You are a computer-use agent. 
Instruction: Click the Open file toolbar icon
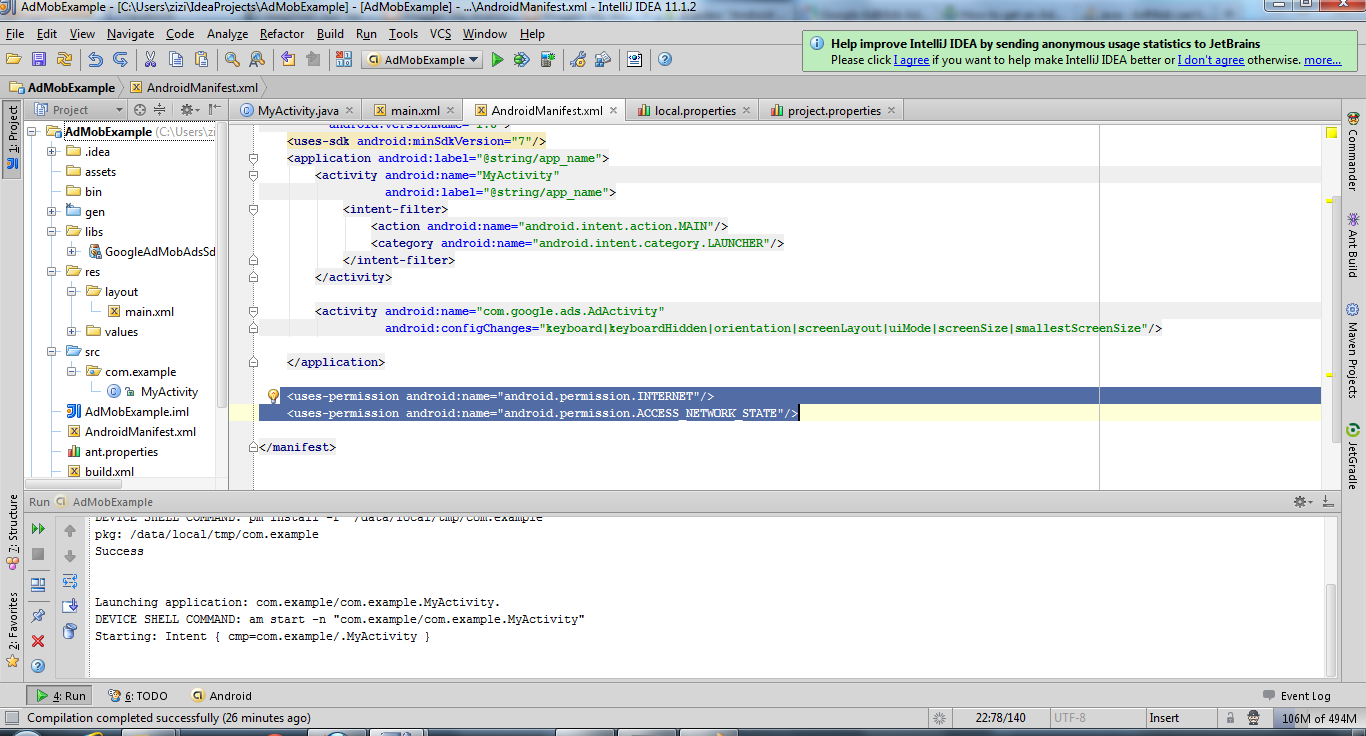13,60
